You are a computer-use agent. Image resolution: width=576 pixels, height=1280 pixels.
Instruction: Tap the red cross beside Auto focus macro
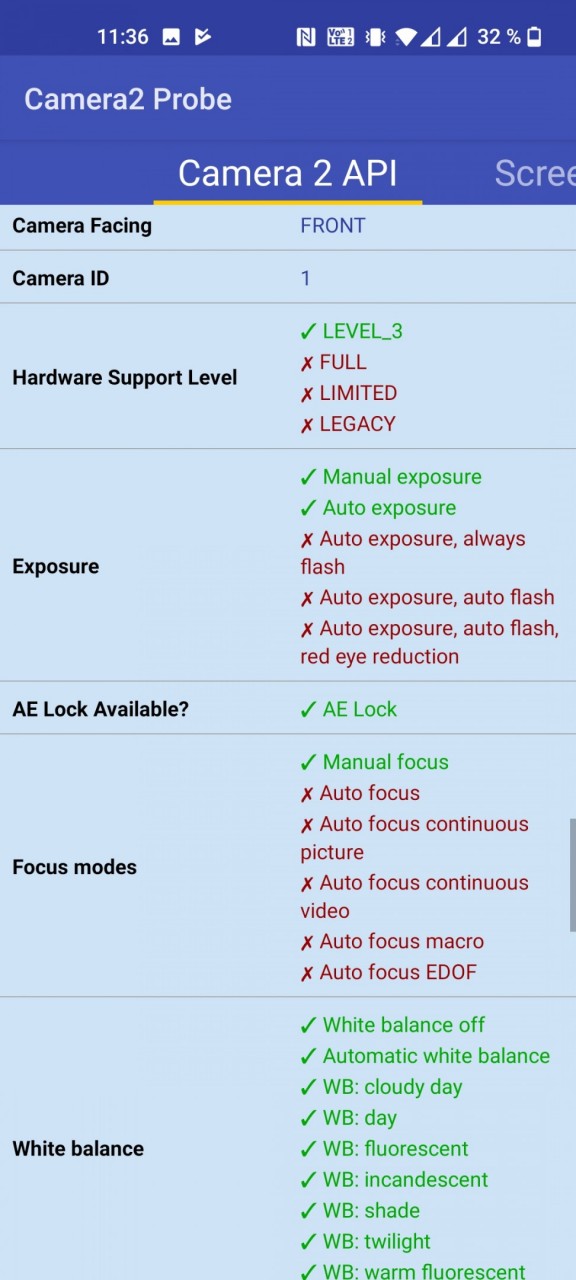(x=307, y=942)
